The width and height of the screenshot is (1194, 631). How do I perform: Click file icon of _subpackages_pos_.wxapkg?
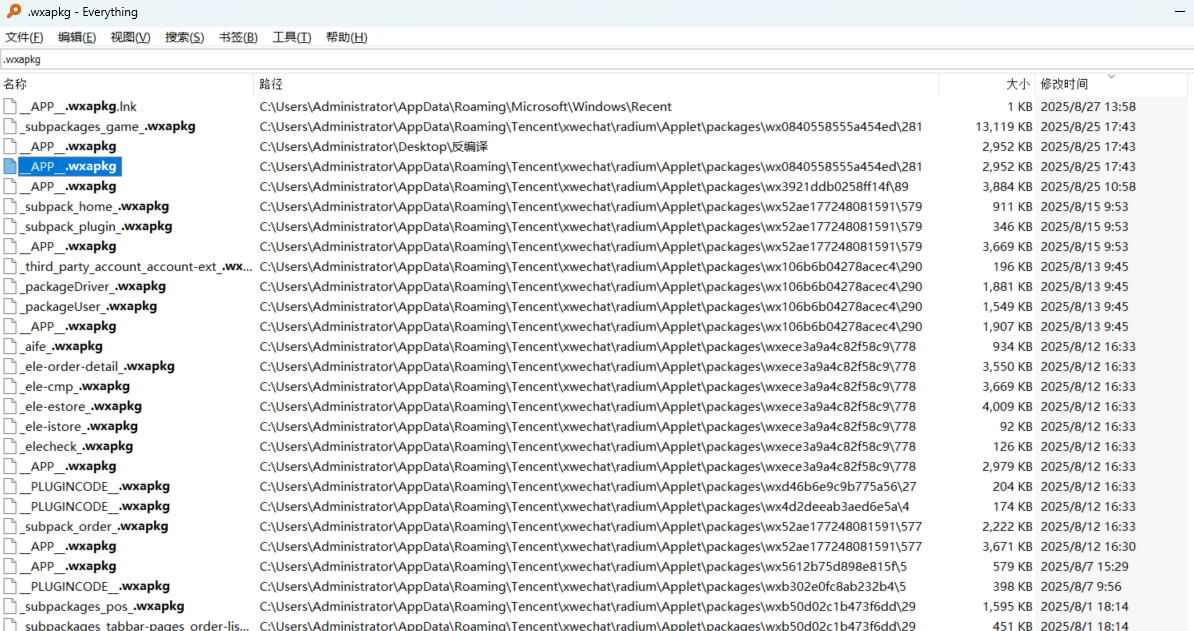pos(10,607)
